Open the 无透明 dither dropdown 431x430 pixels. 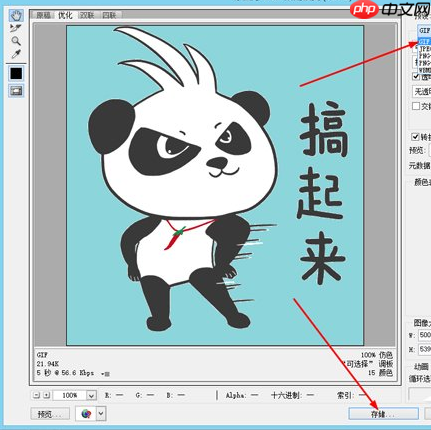(422, 91)
